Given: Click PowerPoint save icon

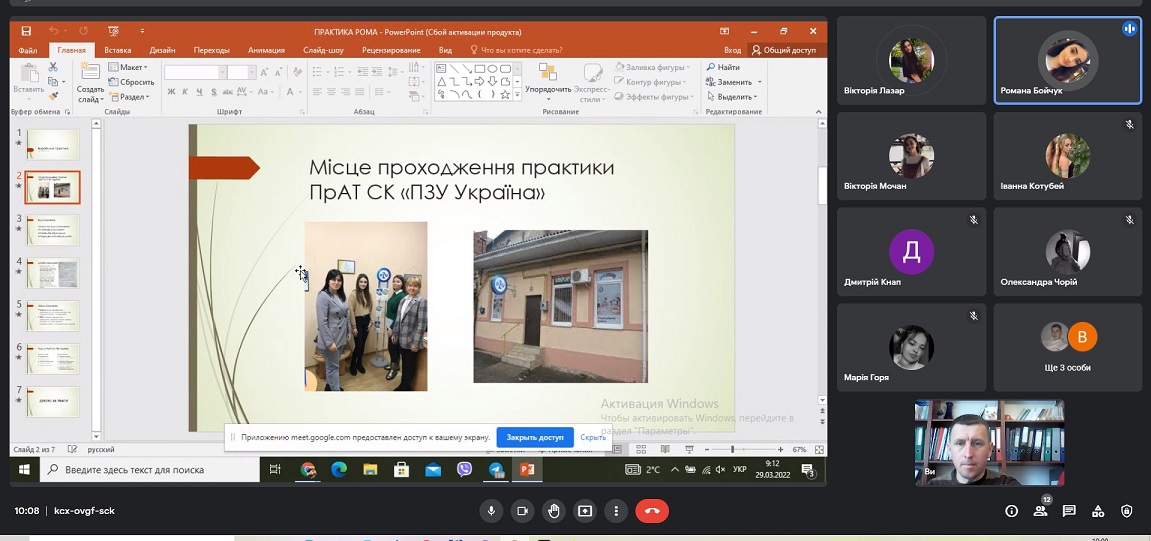Looking at the screenshot, I should pyautogui.click(x=26, y=32).
